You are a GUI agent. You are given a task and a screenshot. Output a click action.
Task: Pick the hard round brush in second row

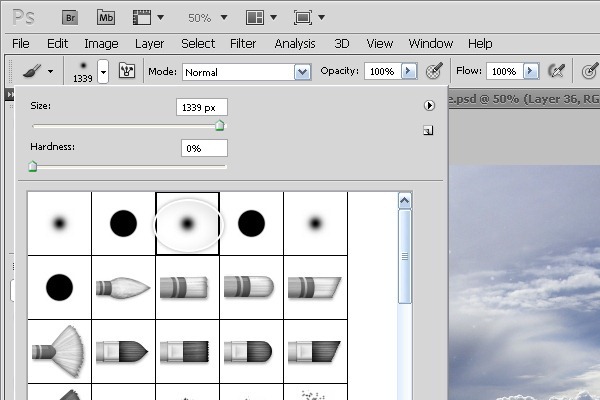(59, 288)
